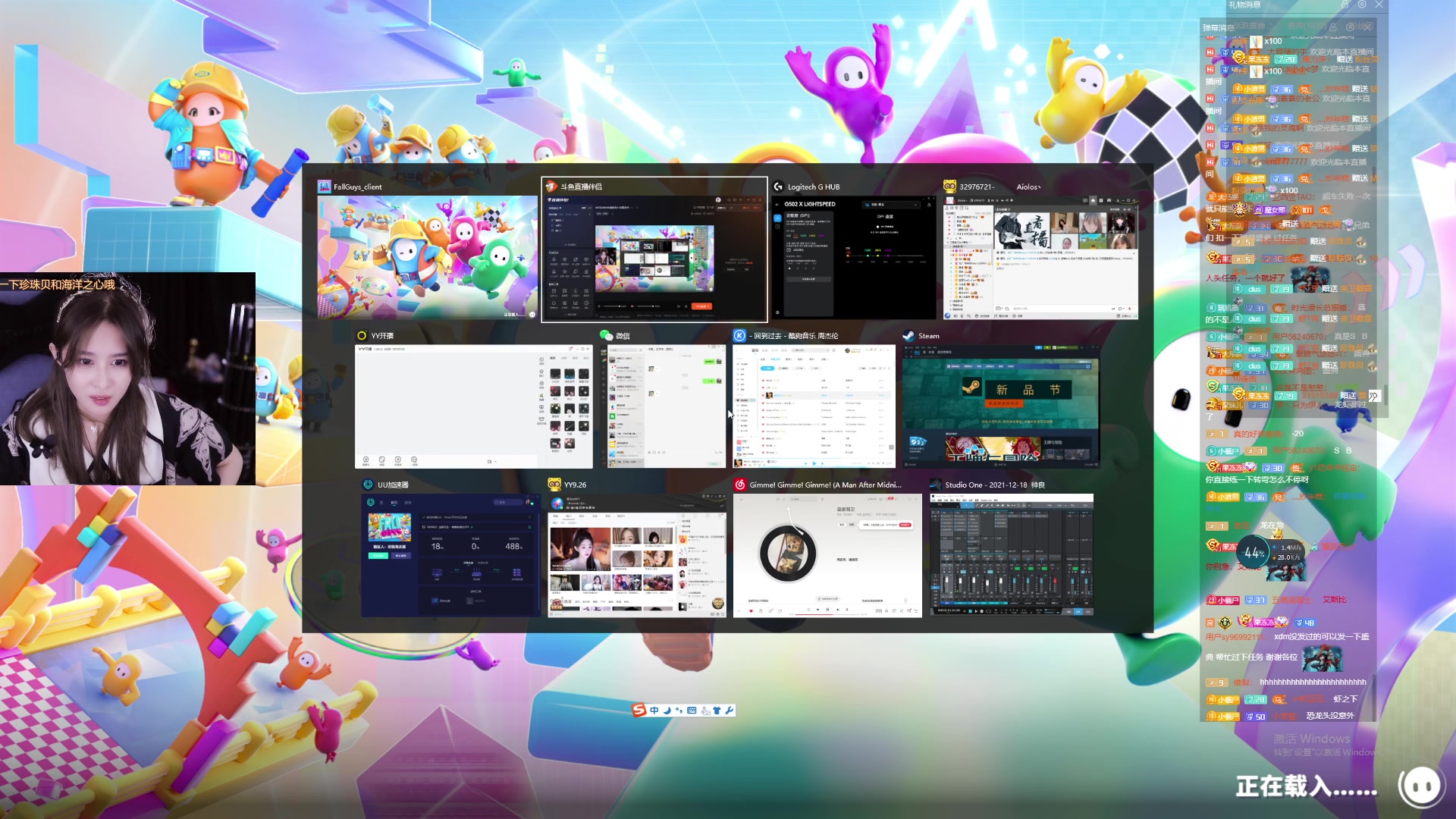Toggle Chinese/English mode via 中 button

(x=654, y=711)
